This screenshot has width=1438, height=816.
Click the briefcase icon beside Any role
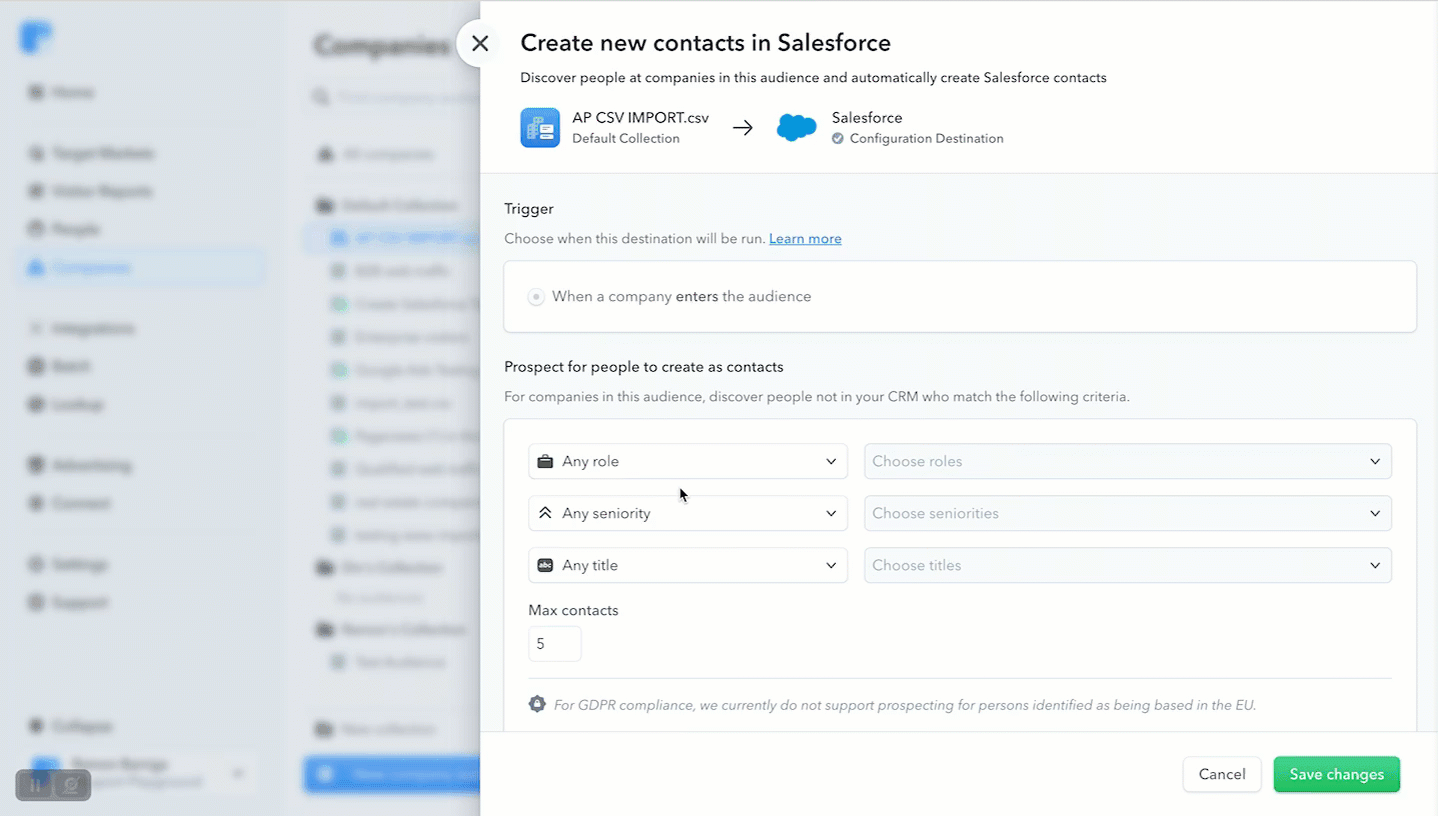[x=545, y=461]
